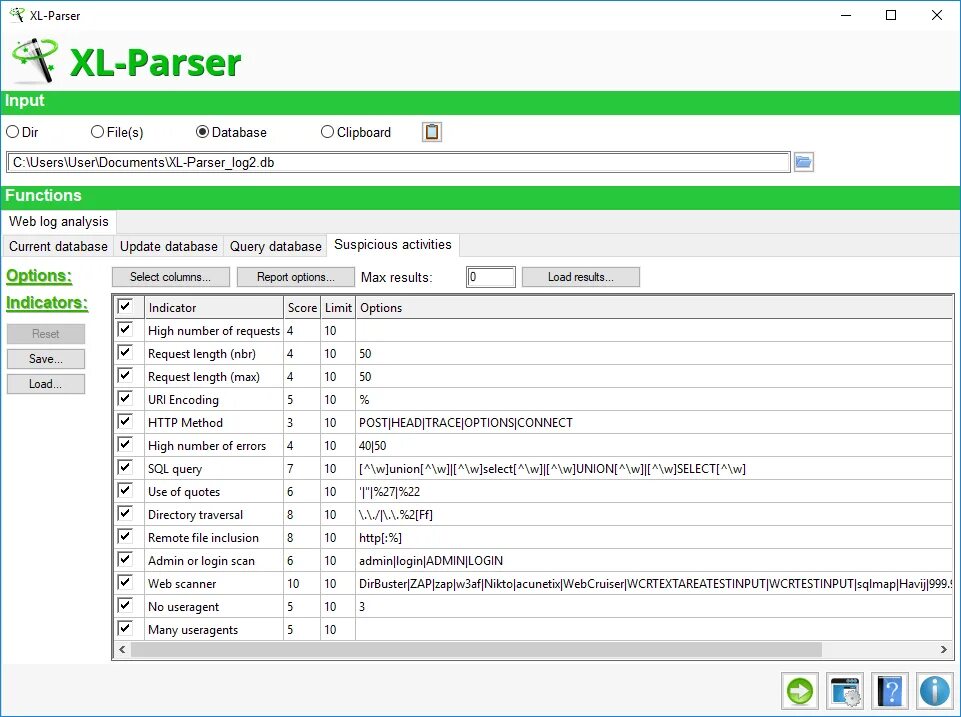Viewport: 961px width, 717px height.
Task: Toggle the header checkbox for all indicators
Action: (x=125, y=306)
